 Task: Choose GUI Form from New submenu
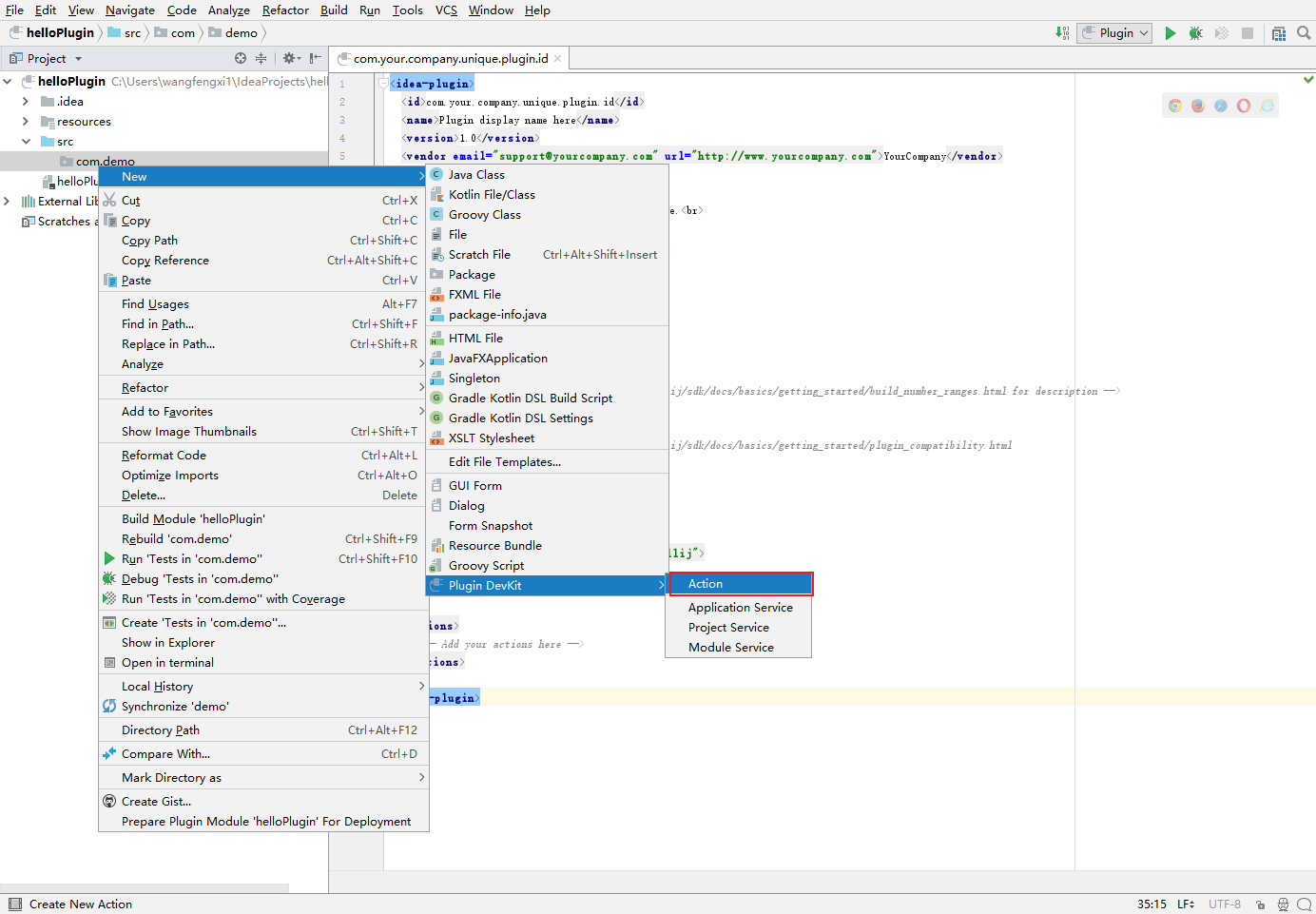pyautogui.click(x=547, y=485)
